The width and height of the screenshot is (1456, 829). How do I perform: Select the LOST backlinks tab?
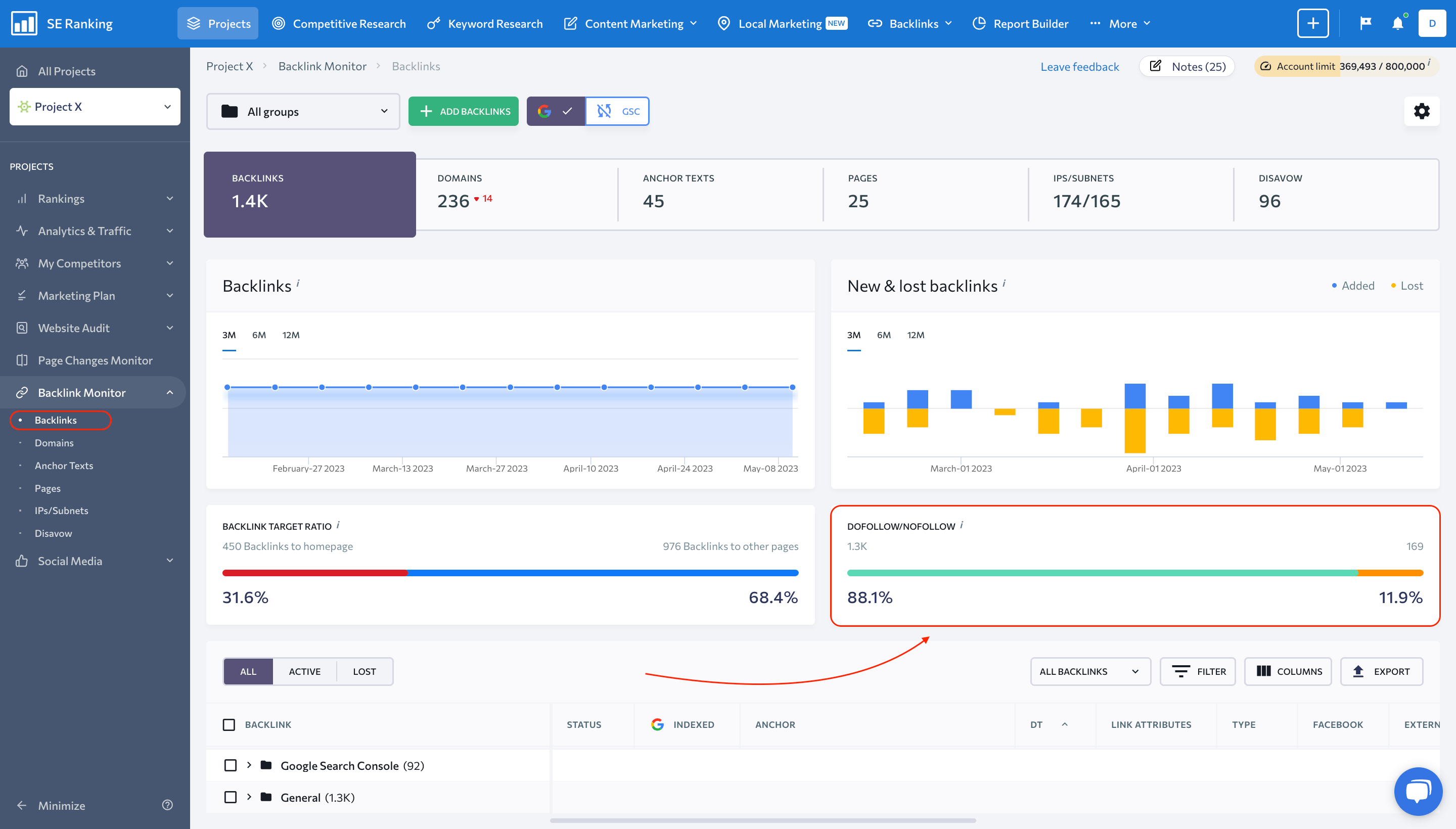(x=363, y=670)
